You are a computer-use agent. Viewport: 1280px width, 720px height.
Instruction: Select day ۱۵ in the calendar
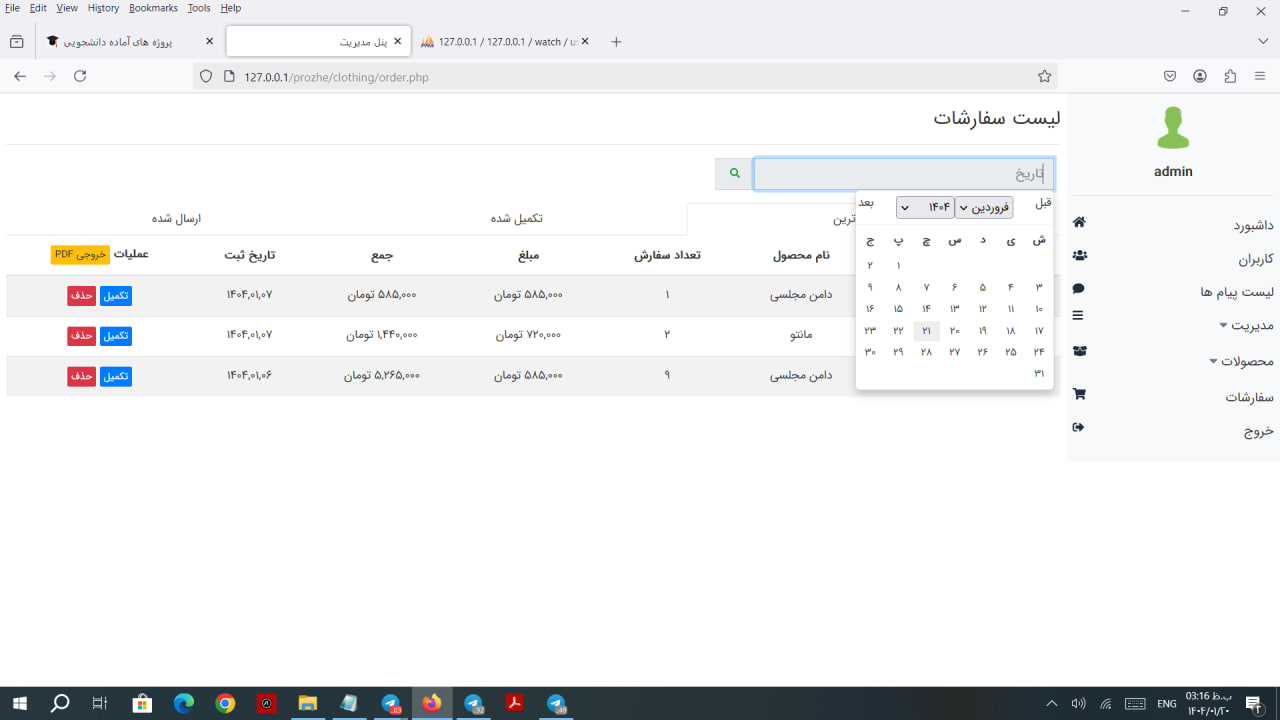pyautogui.click(x=898, y=309)
